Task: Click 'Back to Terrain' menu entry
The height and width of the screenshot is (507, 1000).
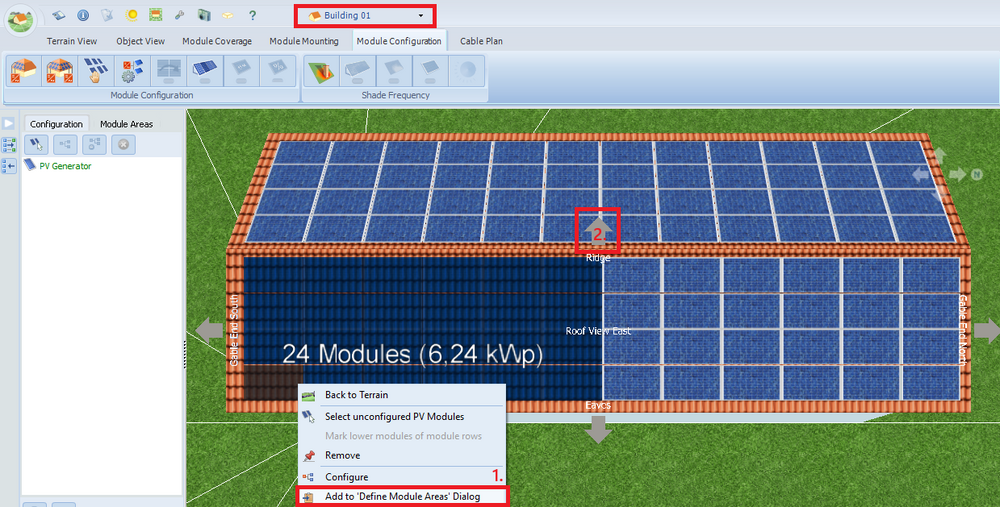Action: [x=356, y=395]
